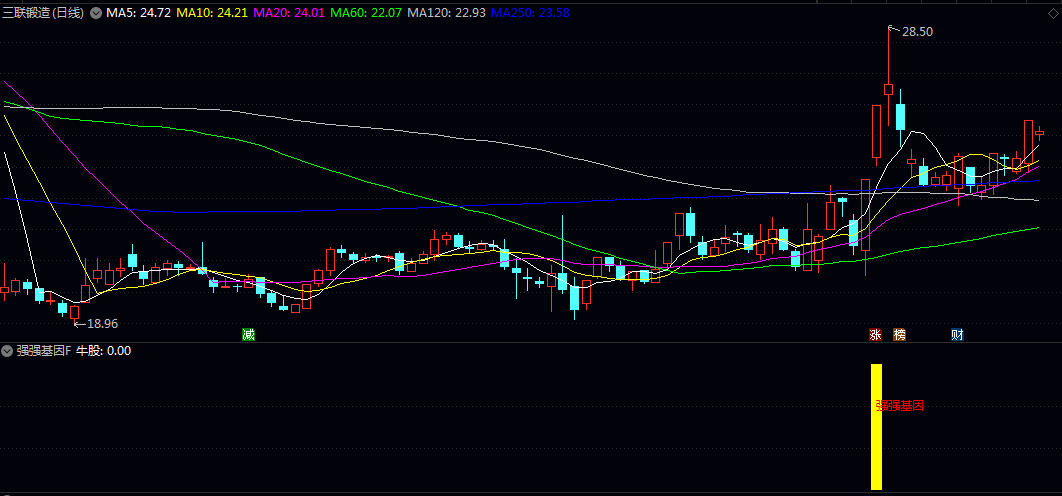Select the chart title 三联锻造(日线)
The width and height of the screenshot is (1062, 496).
click(43, 13)
